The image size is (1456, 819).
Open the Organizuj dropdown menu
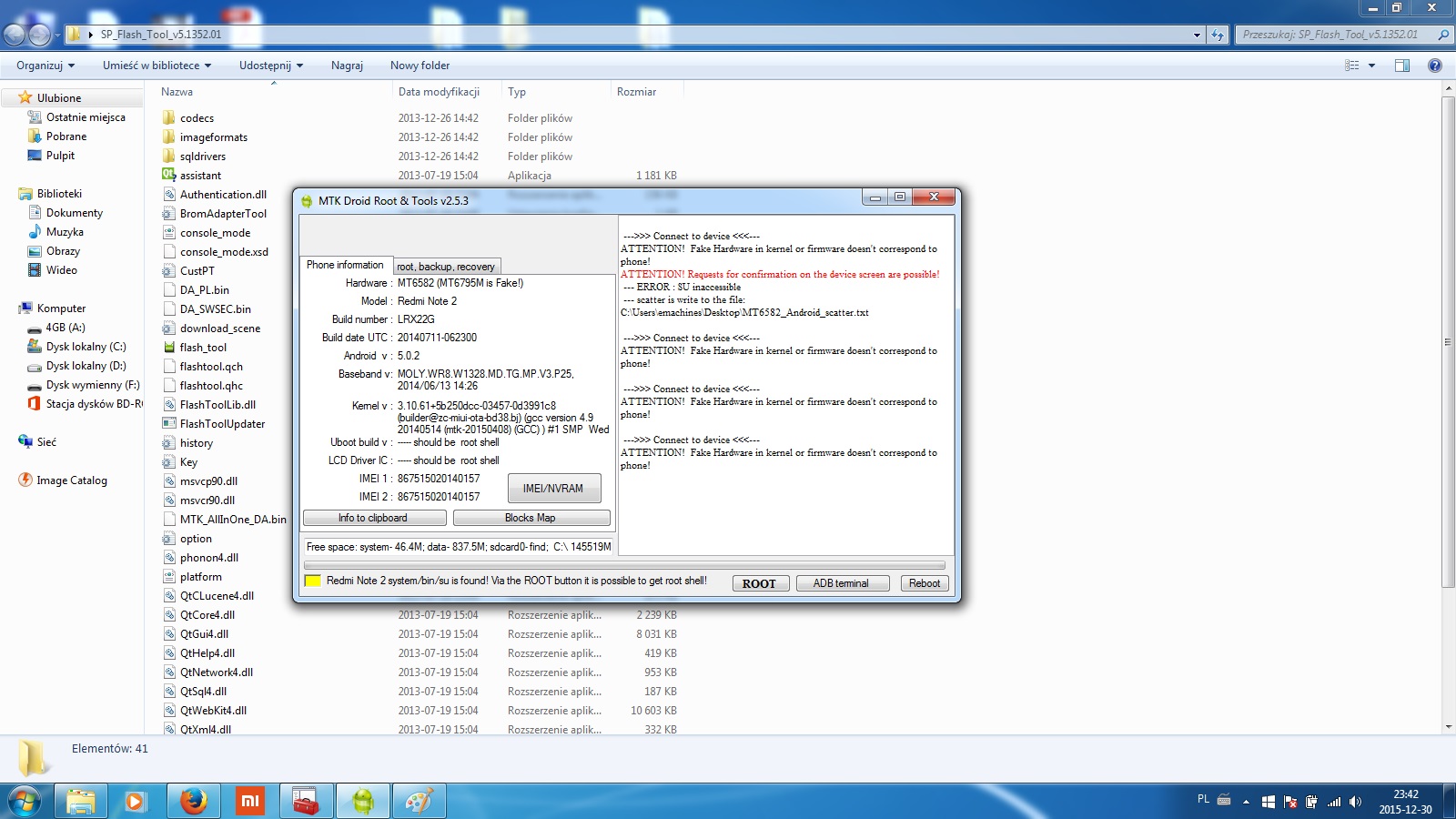coord(45,66)
